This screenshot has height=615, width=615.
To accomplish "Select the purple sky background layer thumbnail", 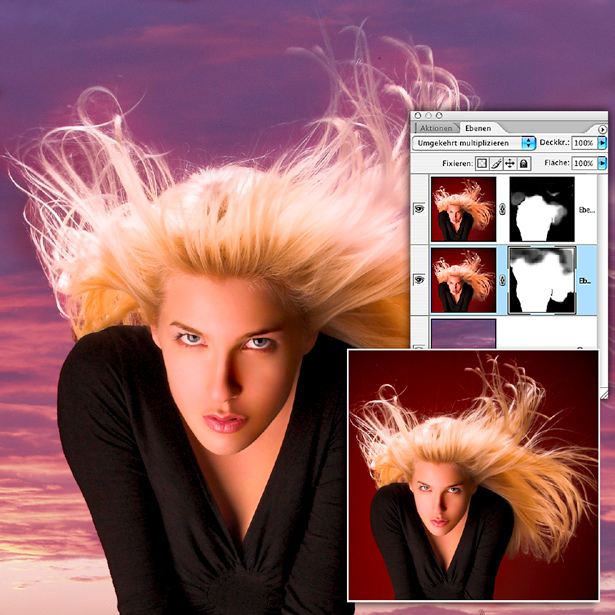I will coord(463,333).
